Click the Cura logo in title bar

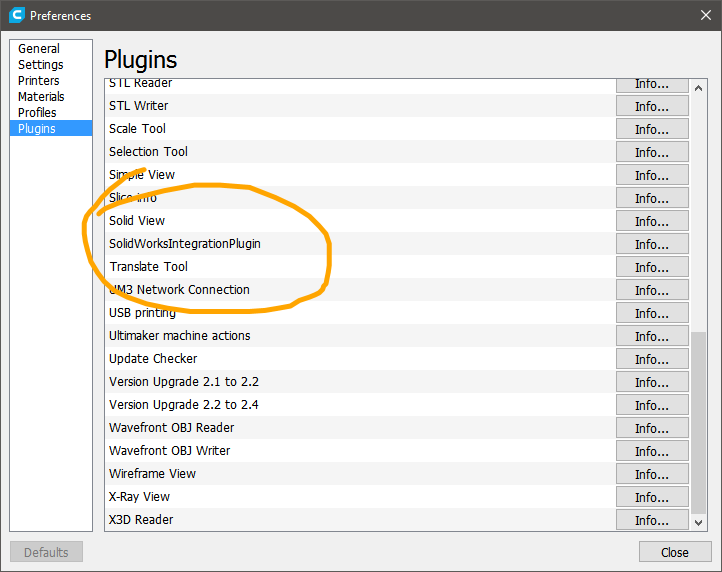point(17,15)
